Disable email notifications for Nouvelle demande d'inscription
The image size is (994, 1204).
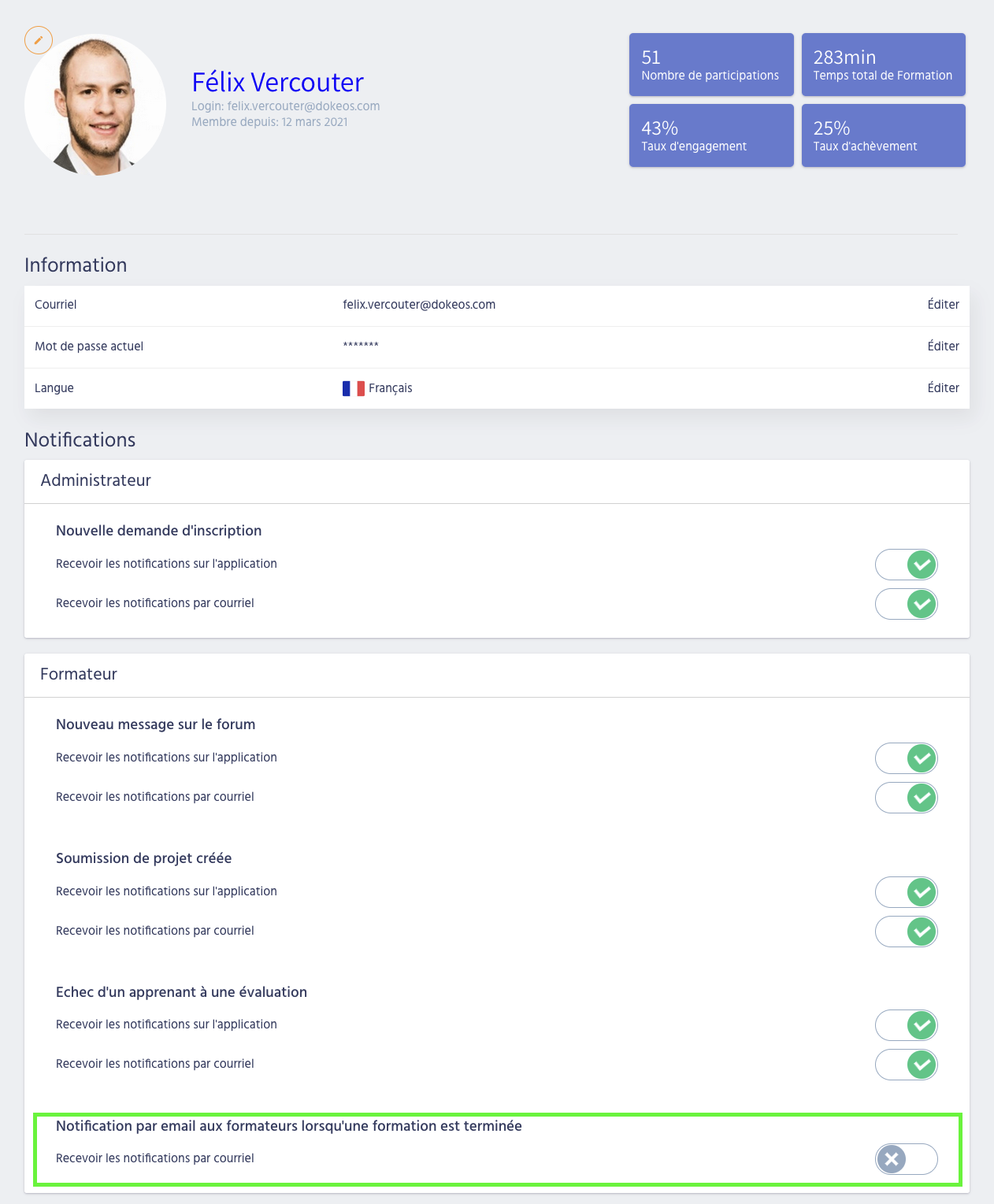[907, 604]
